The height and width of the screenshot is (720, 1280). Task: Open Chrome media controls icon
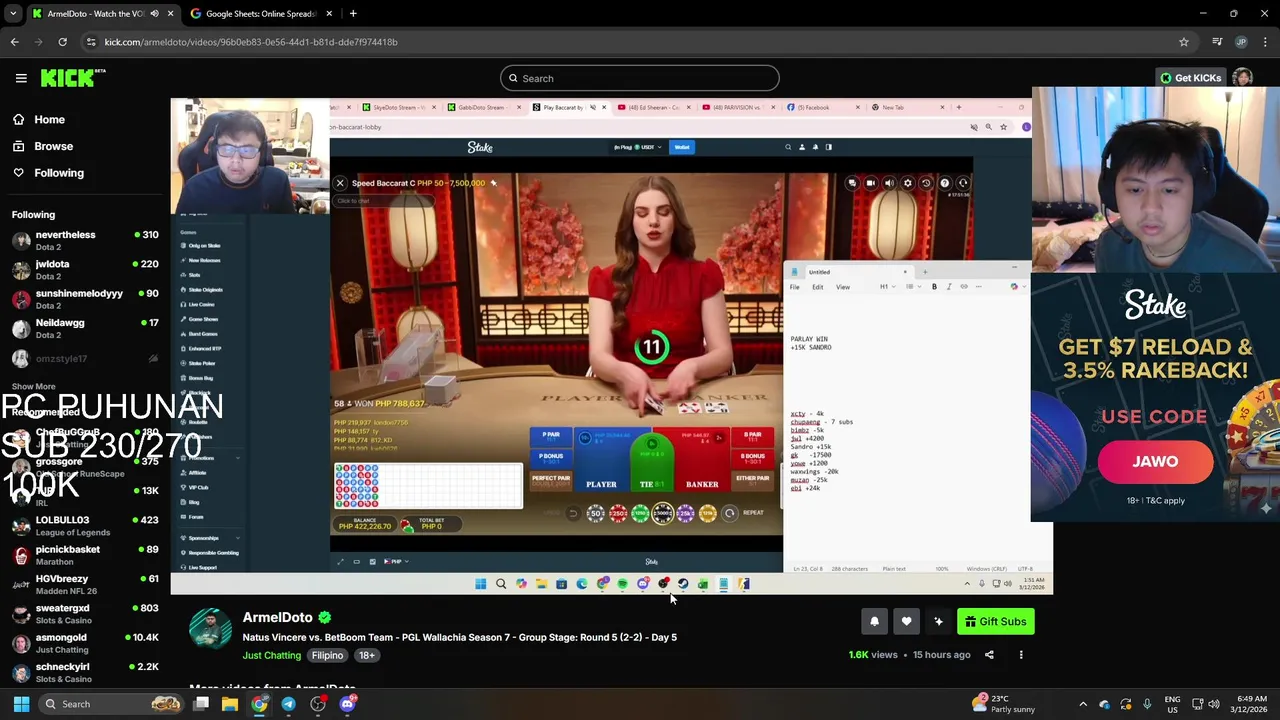coord(1217,42)
